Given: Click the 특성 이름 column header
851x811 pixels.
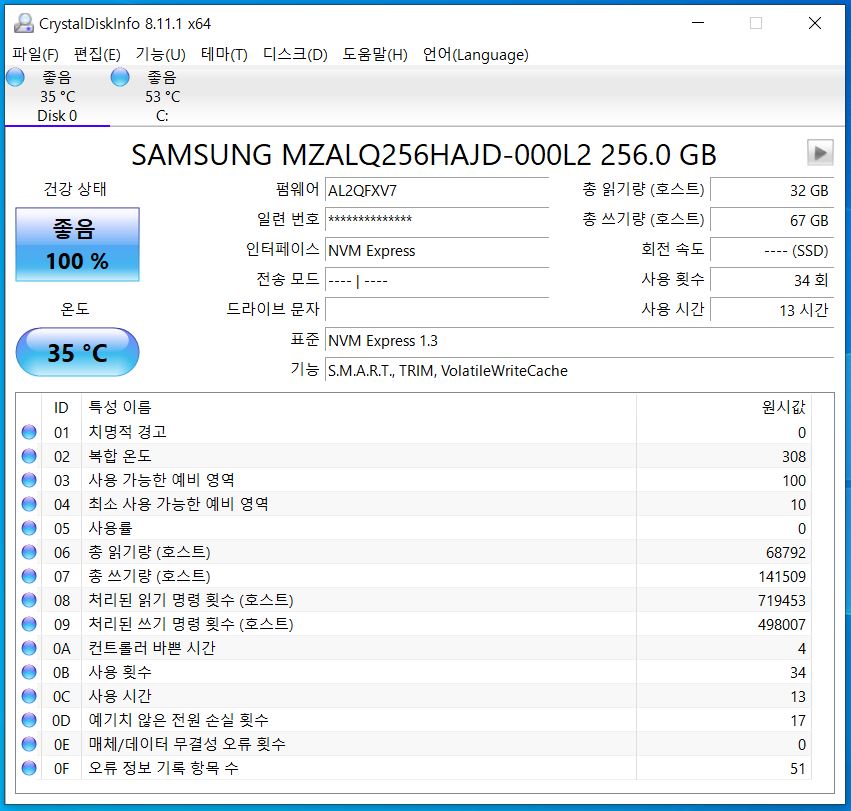Looking at the screenshot, I should (359, 407).
